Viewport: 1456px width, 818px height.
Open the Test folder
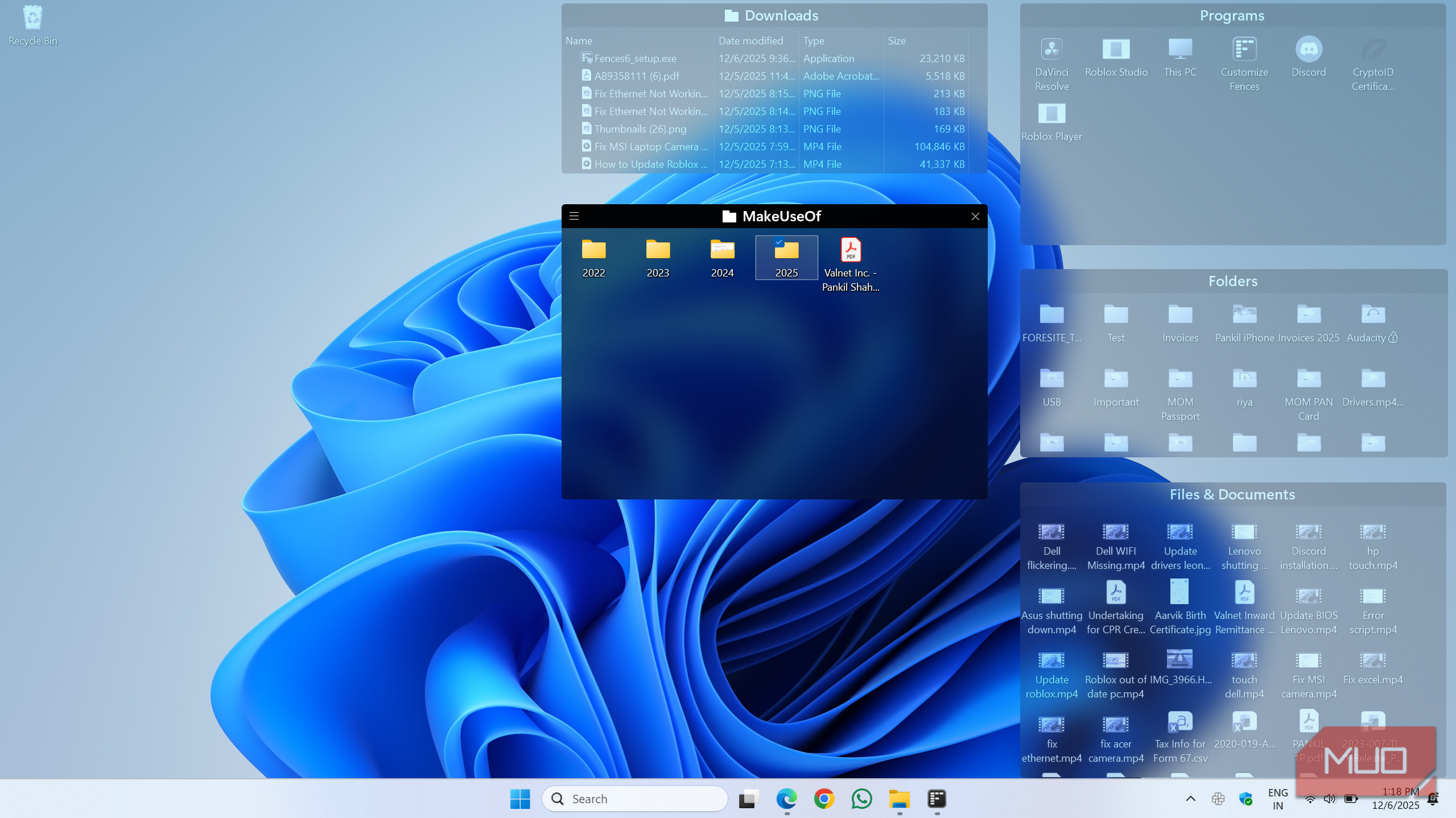click(1116, 323)
